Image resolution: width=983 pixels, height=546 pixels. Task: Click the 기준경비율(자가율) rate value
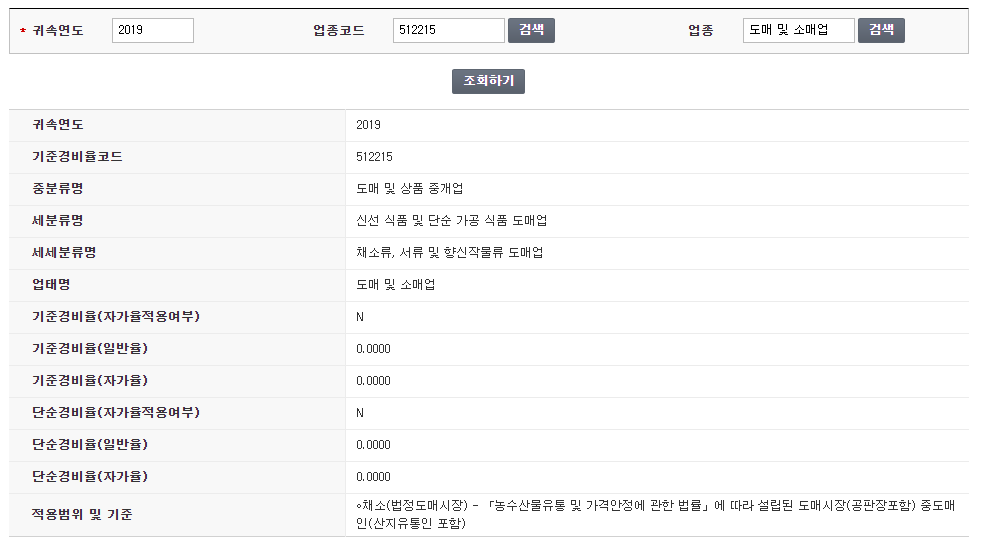(x=373, y=381)
